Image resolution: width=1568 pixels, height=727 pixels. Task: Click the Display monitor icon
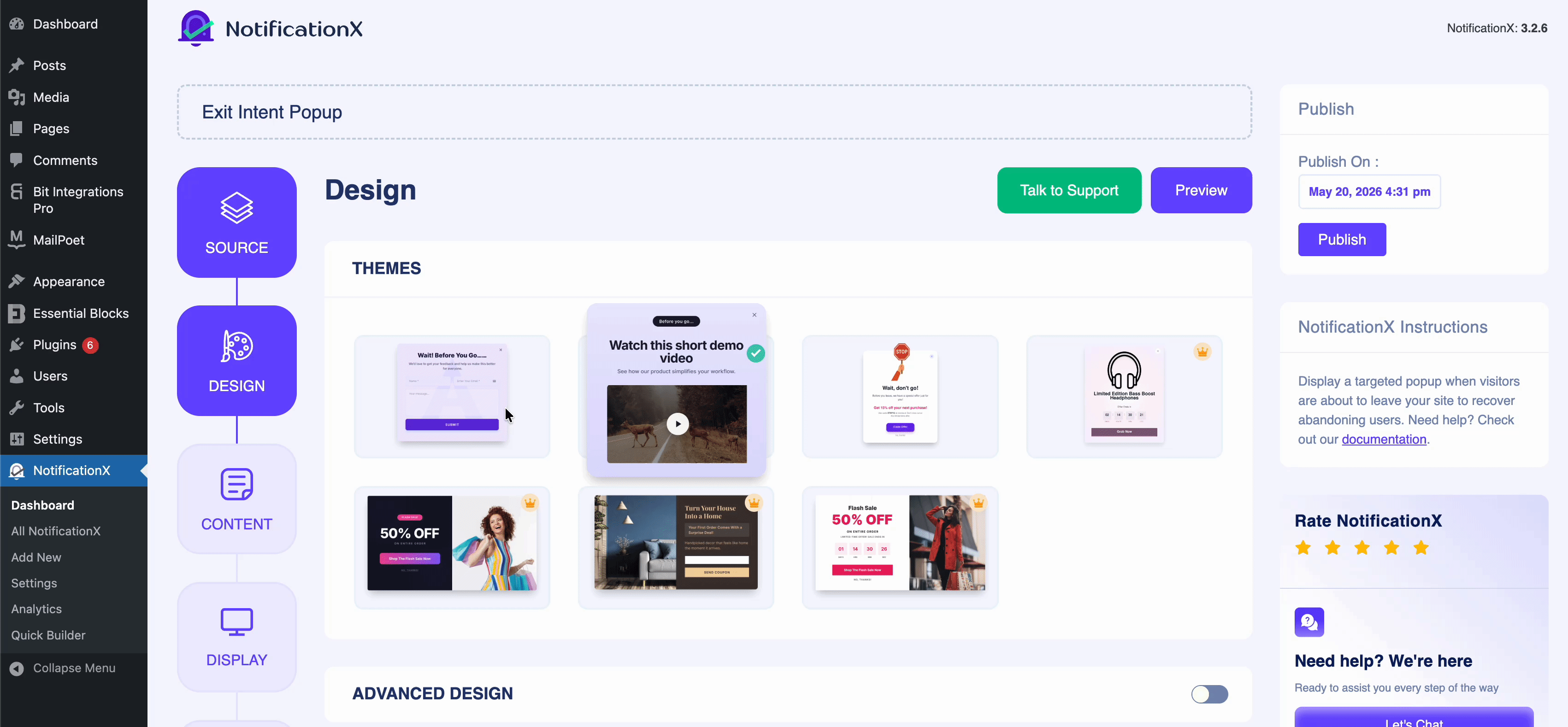click(x=237, y=622)
